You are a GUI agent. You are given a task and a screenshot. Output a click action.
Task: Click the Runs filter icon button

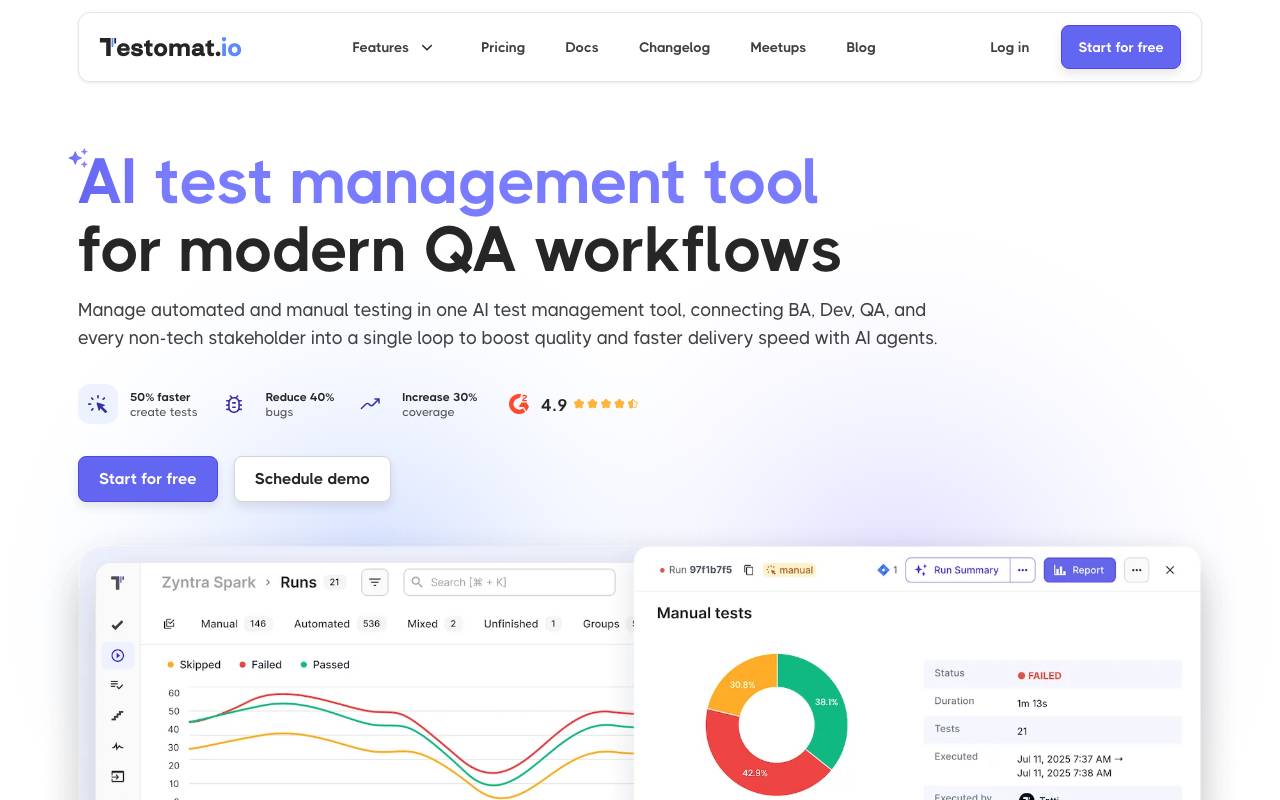375,582
